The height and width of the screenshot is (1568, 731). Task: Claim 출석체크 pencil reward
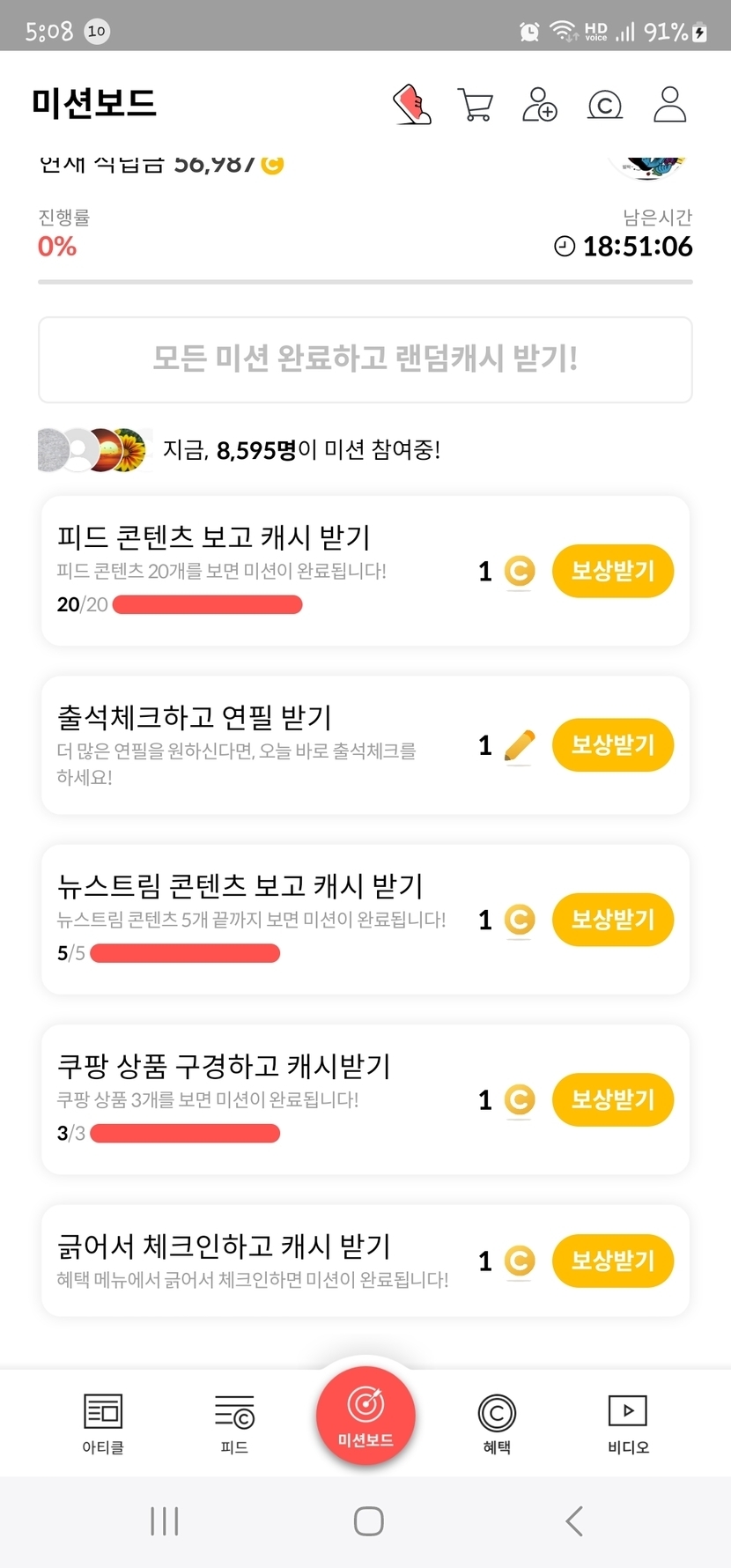click(613, 745)
